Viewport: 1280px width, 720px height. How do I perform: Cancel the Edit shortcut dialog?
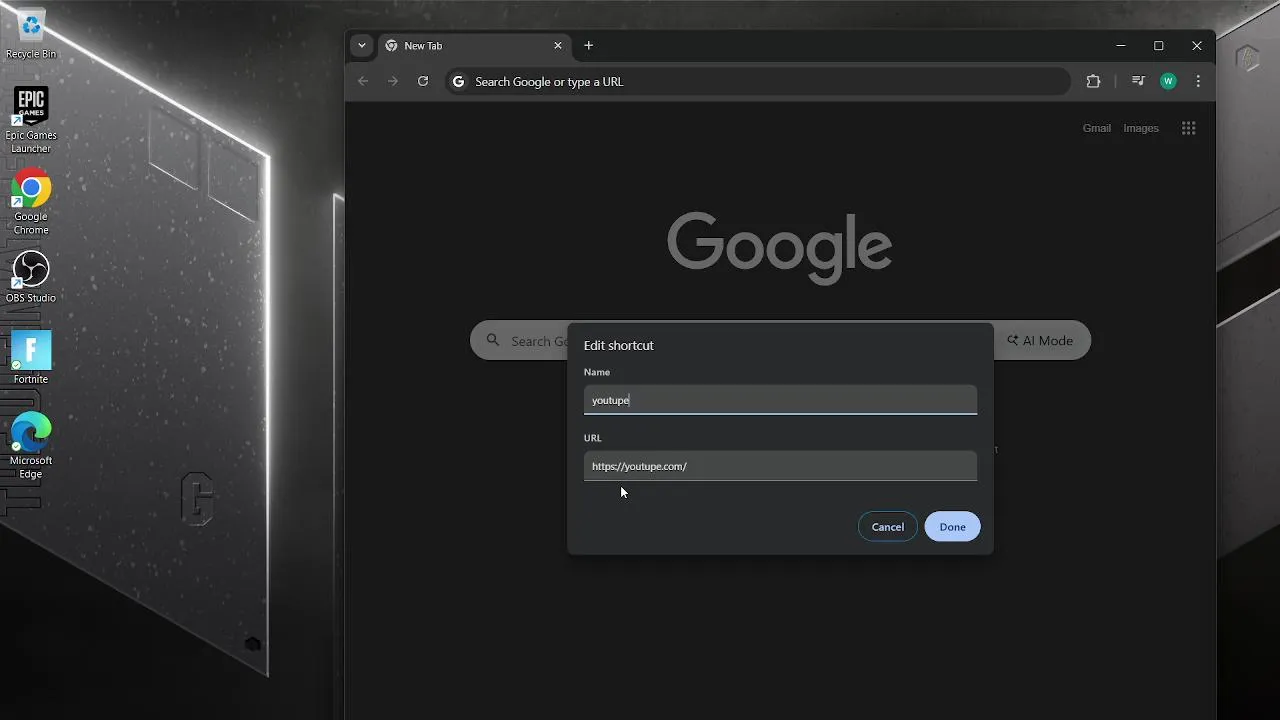click(x=888, y=527)
